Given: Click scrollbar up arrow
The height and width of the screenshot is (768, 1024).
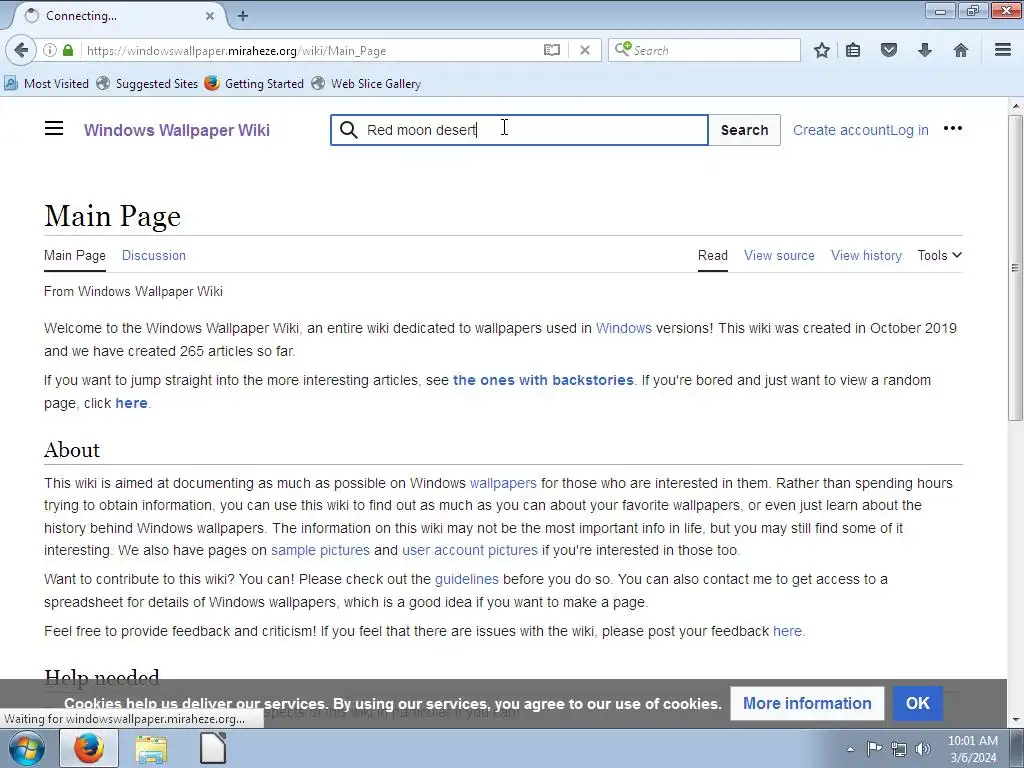Looking at the screenshot, I should coord(1015,105).
